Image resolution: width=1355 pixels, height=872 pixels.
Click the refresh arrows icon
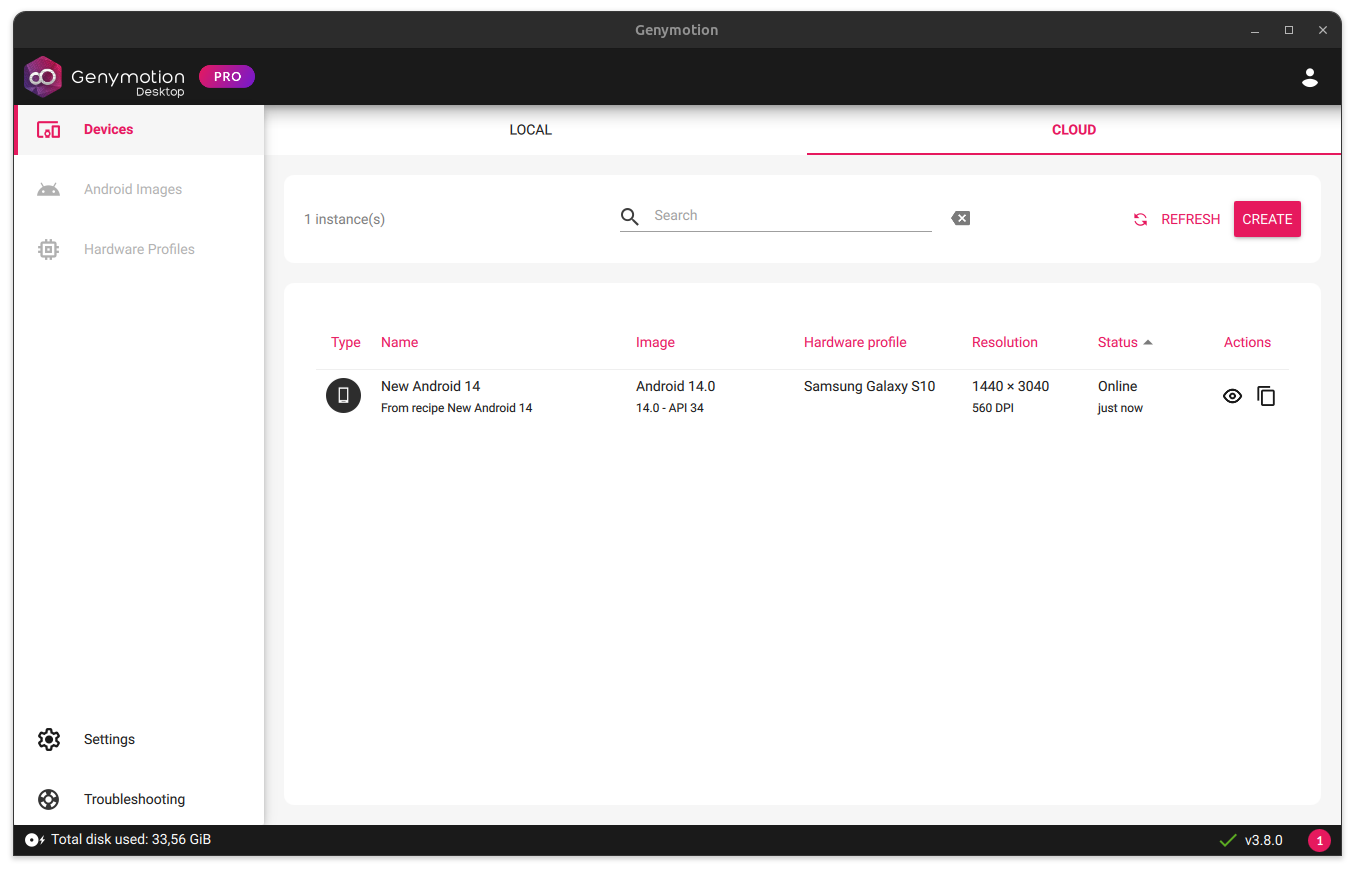(x=1140, y=219)
